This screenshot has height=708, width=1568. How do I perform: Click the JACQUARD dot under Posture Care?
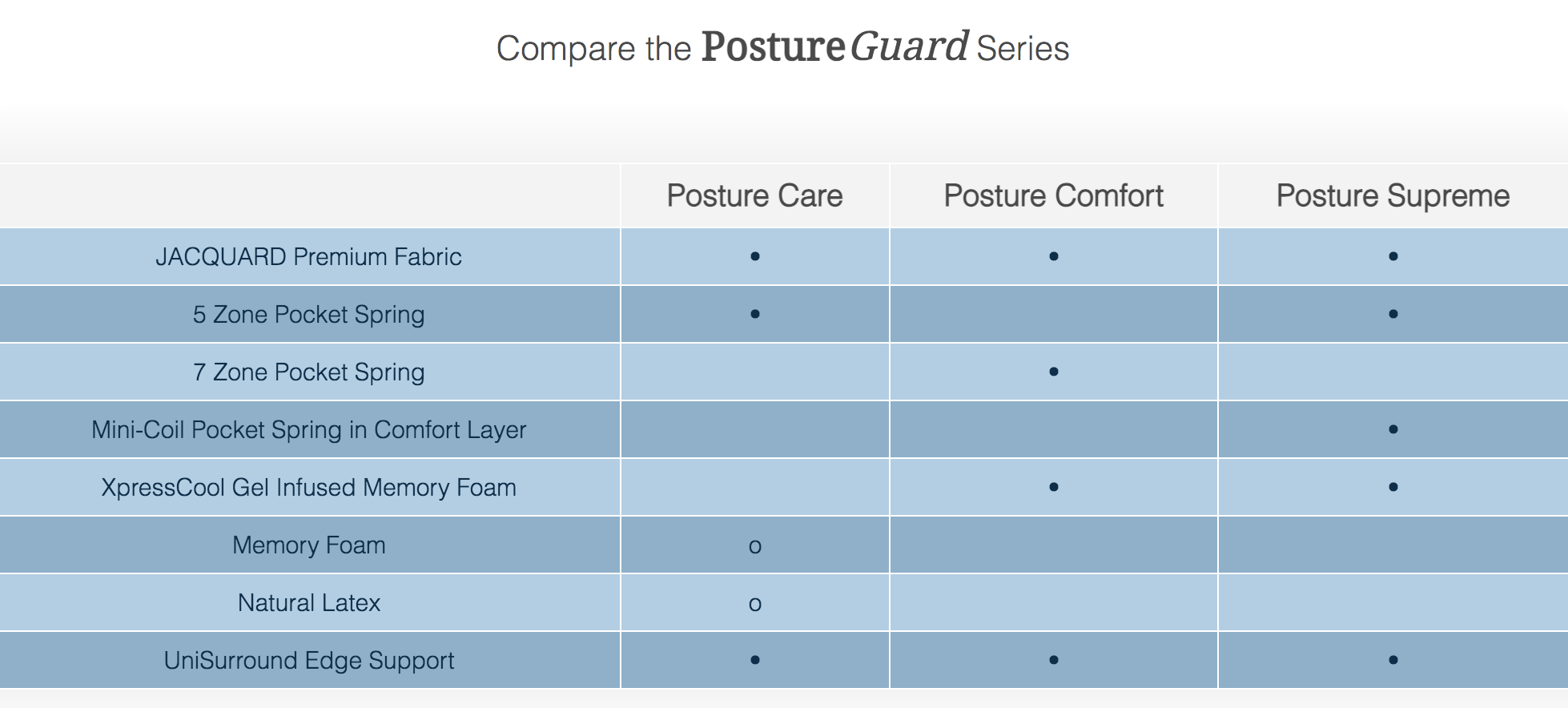[x=754, y=256]
